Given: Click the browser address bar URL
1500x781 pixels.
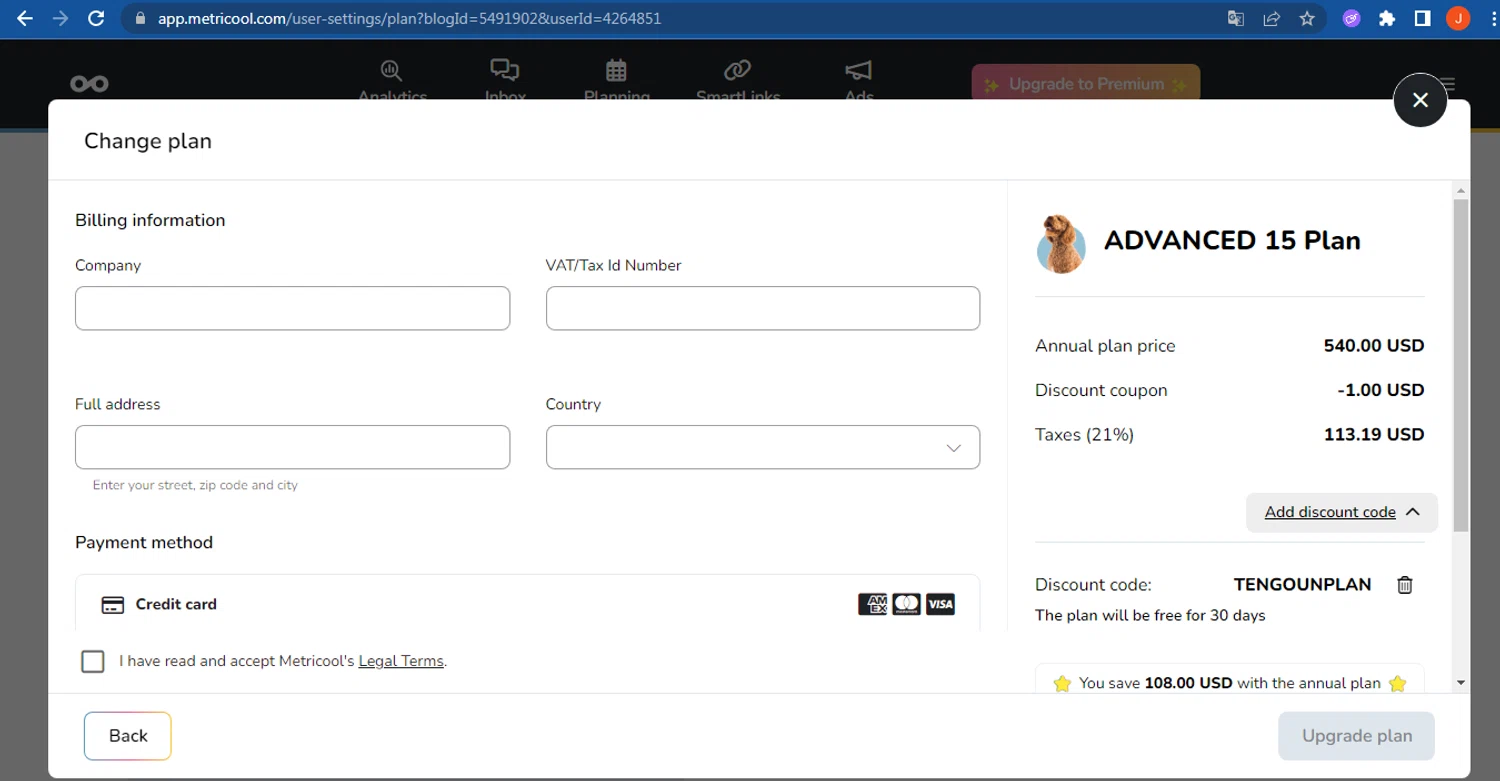Looking at the screenshot, I should (x=409, y=18).
